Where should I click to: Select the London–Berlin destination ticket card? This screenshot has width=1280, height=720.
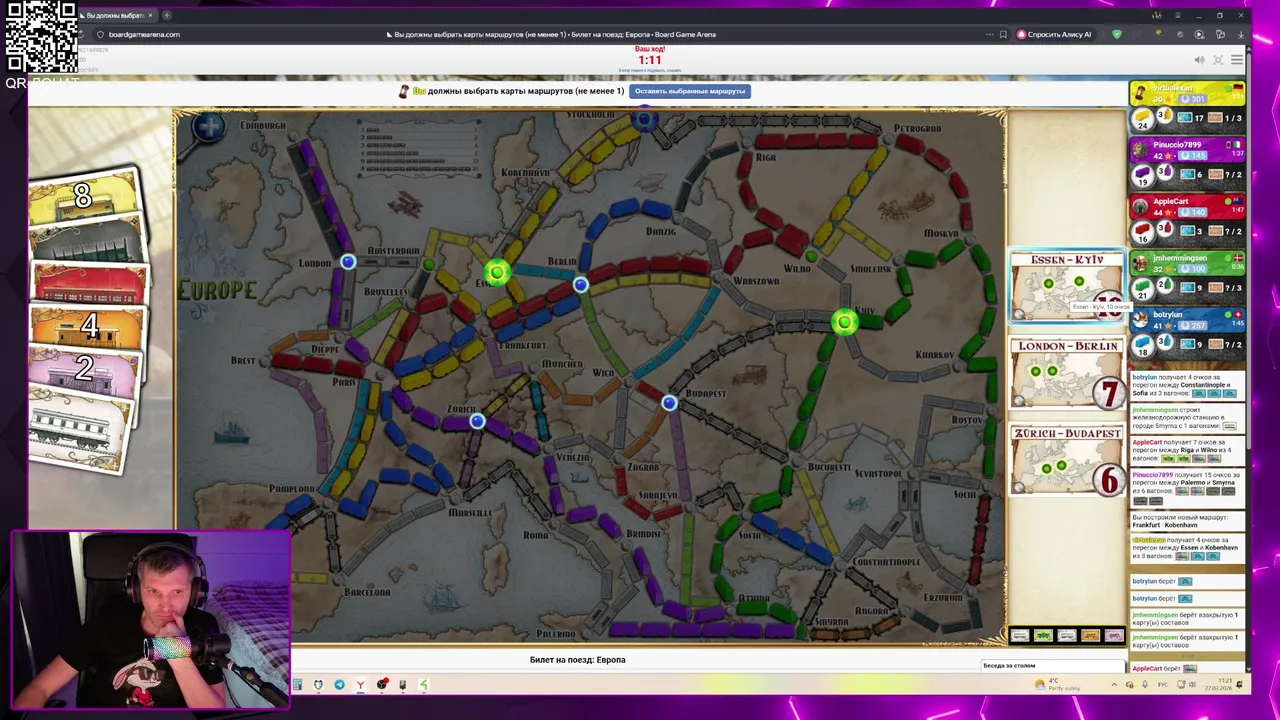1067,373
